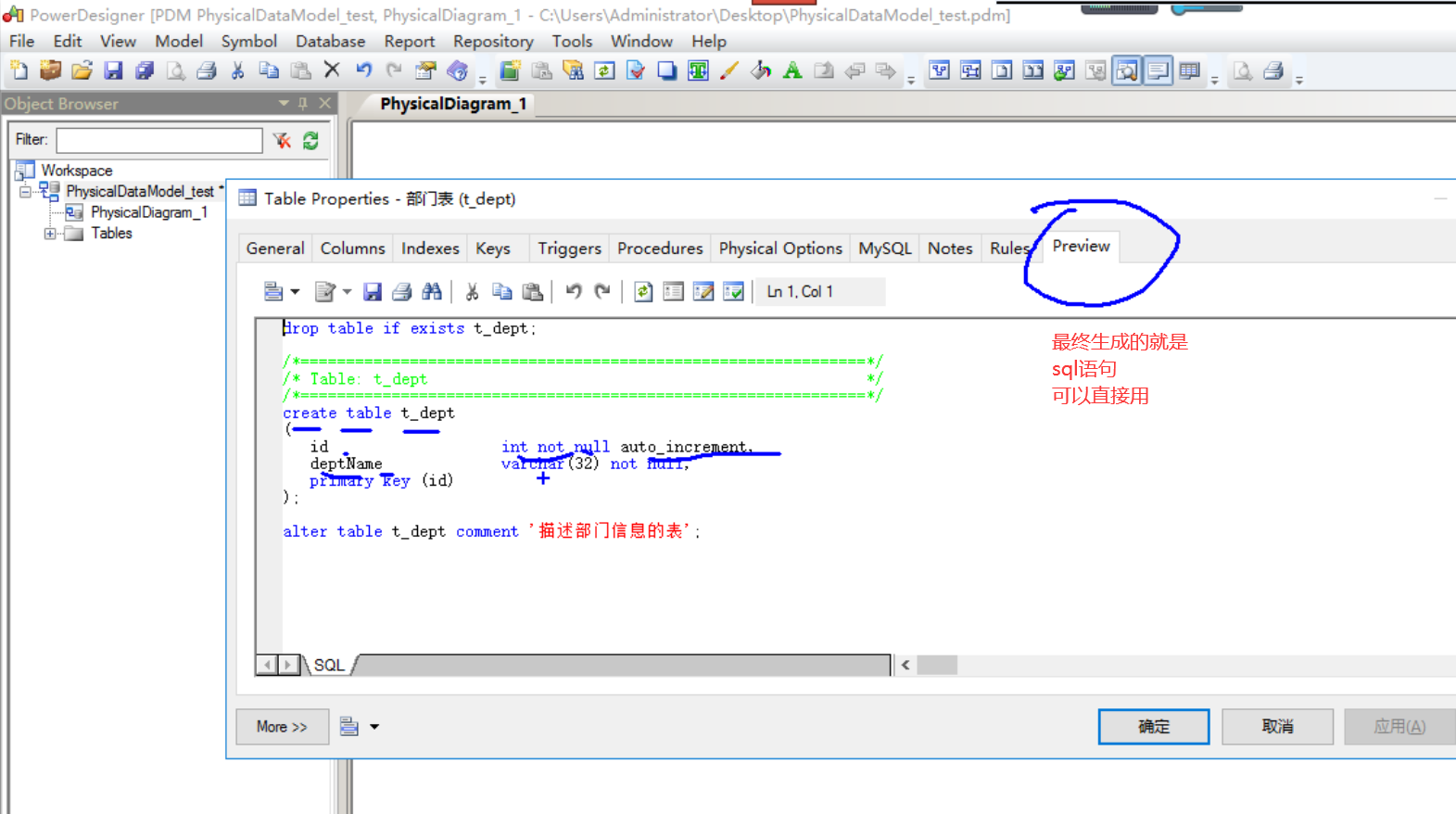Click the Paste icon in Preview toolbar
The image size is (1456, 814).
point(533,292)
